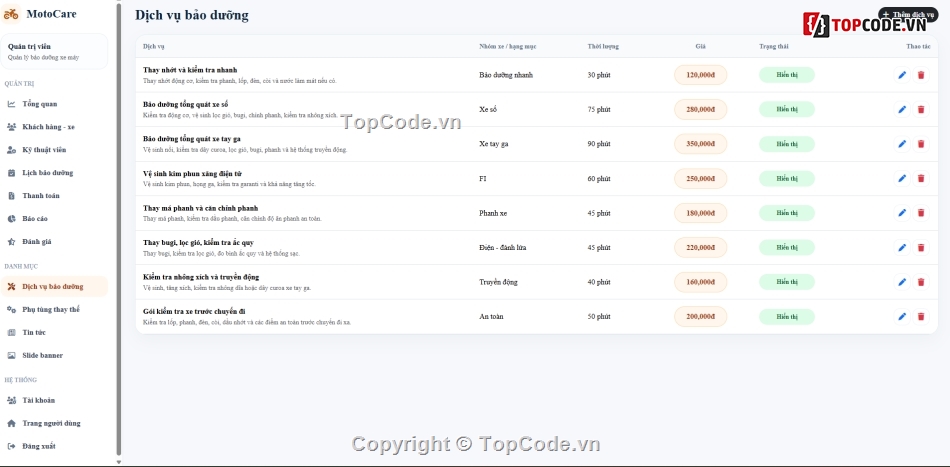Click Thêm dịch vụ button
Screen dimensions: 950x467
(908, 15)
